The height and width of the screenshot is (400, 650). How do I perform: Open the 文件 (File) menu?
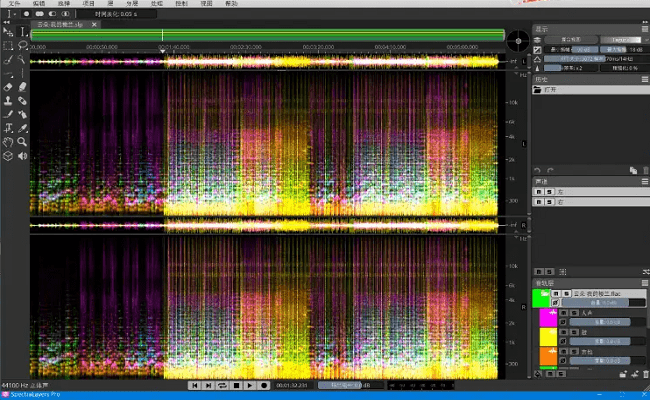click(x=14, y=5)
